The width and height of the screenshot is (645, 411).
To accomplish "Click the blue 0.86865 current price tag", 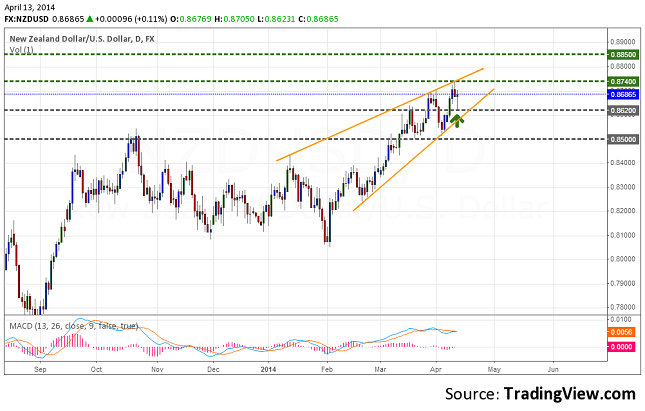I will (624, 95).
